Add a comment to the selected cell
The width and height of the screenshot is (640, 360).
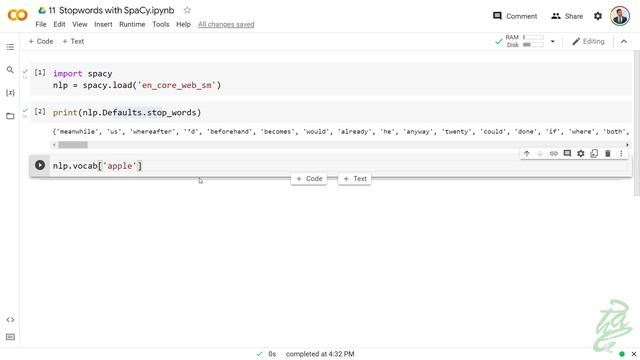pyautogui.click(x=567, y=153)
